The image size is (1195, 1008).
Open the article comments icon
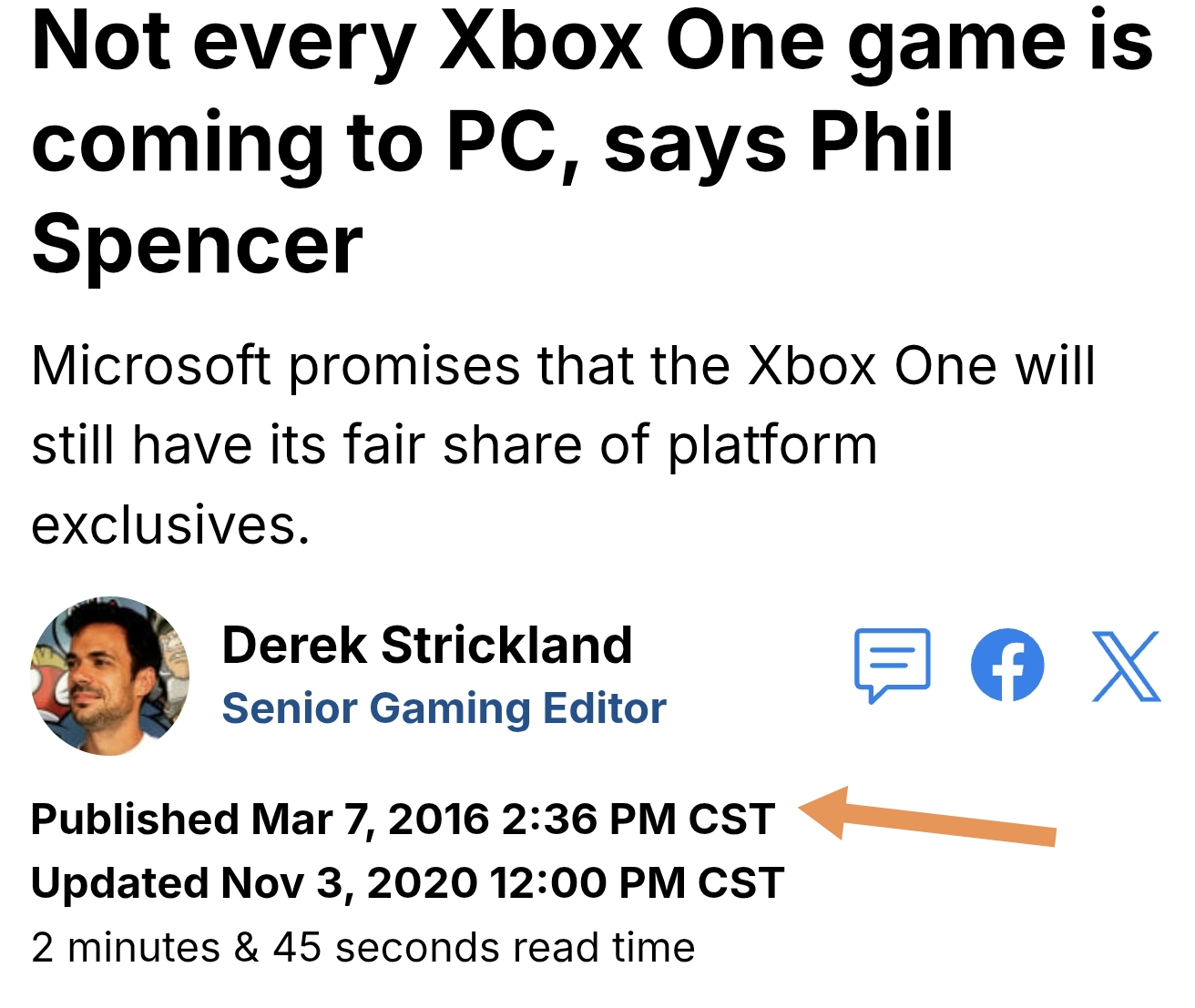892,664
